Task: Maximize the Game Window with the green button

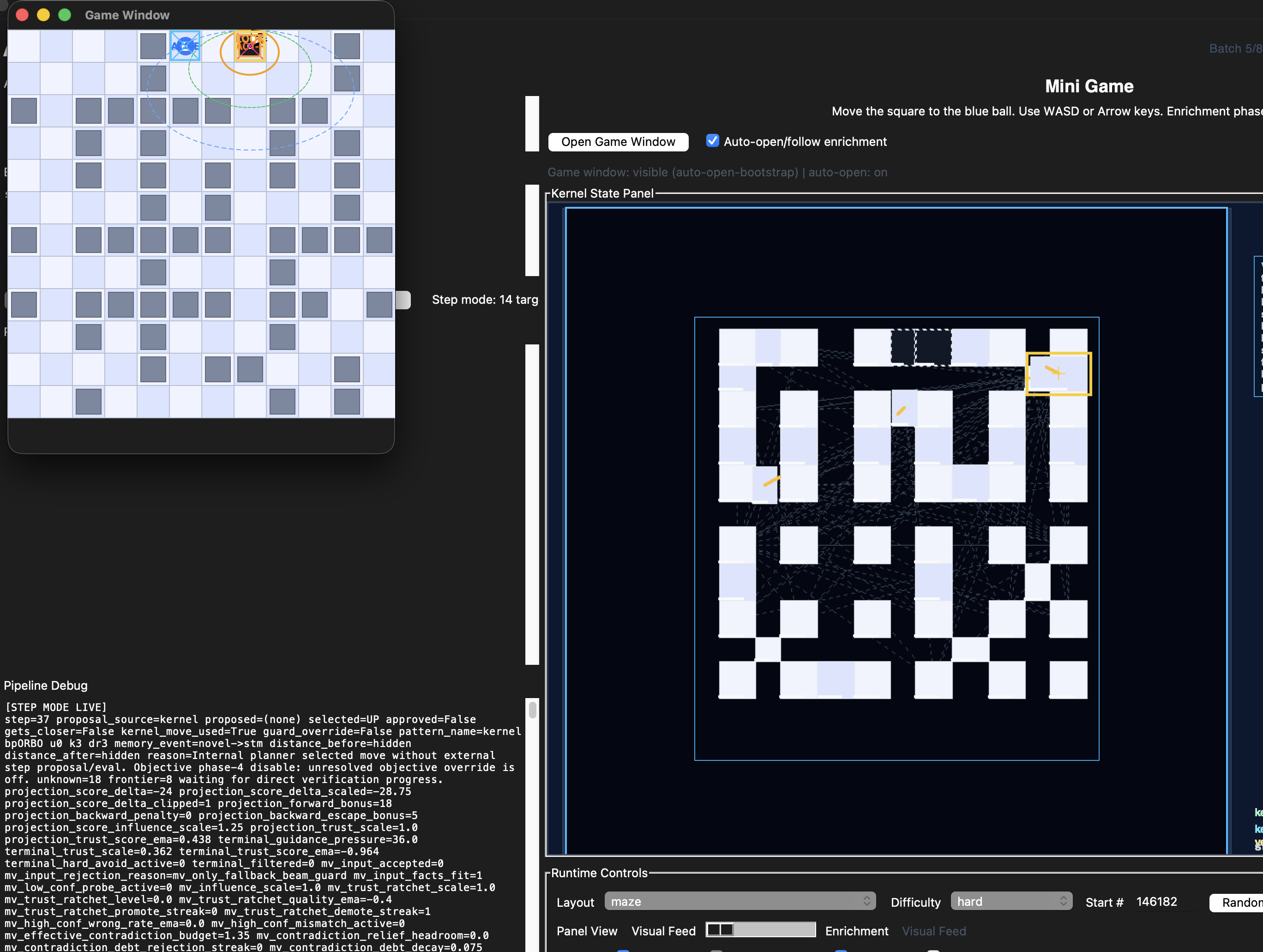Action: [65, 15]
